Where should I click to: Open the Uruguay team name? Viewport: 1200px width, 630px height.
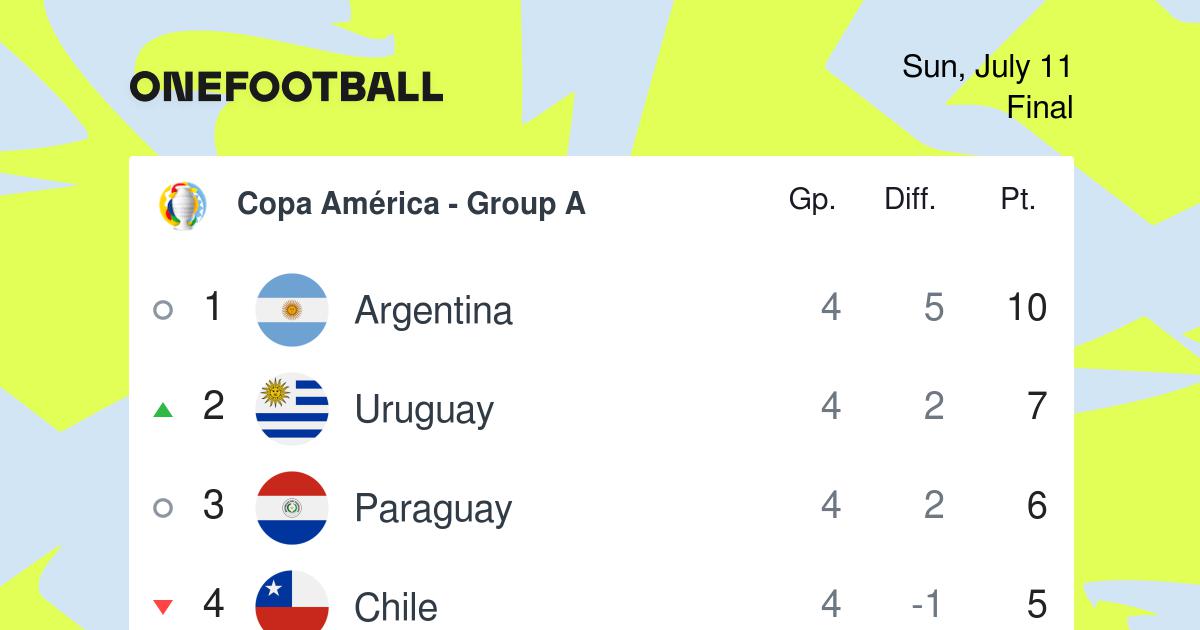[x=424, y=411]
